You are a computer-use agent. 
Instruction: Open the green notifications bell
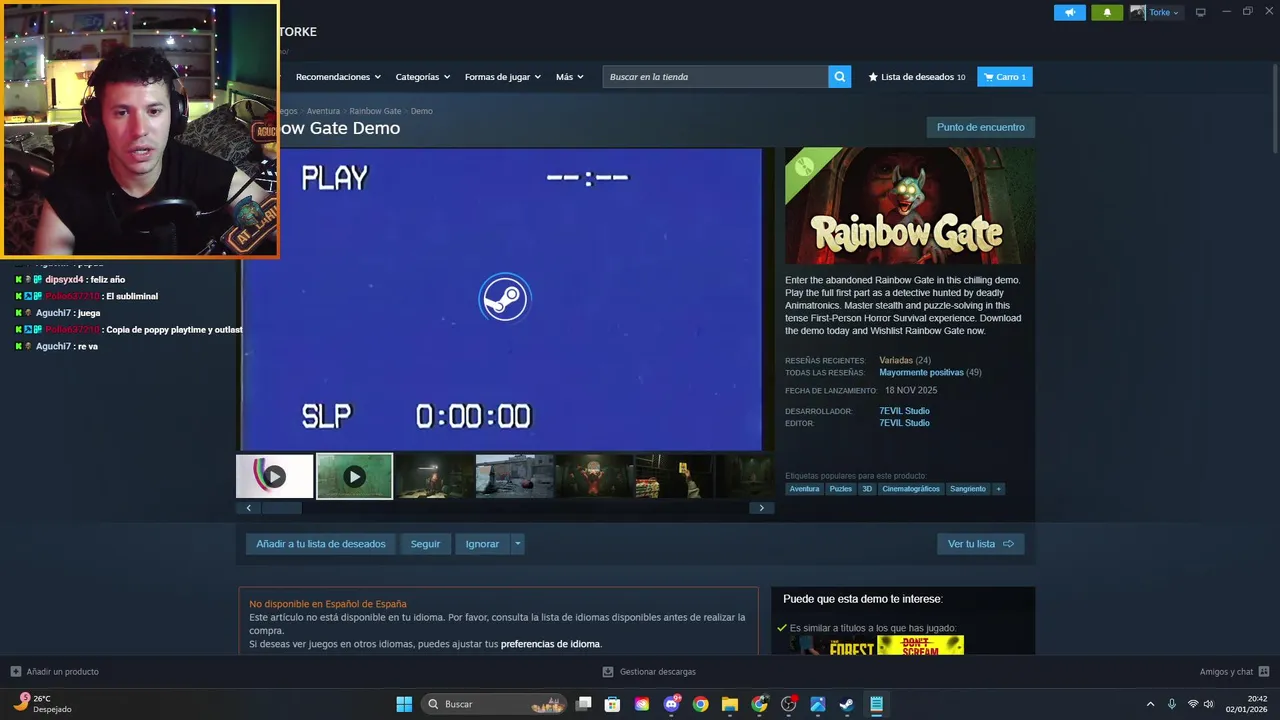(x=1107, y=13)
